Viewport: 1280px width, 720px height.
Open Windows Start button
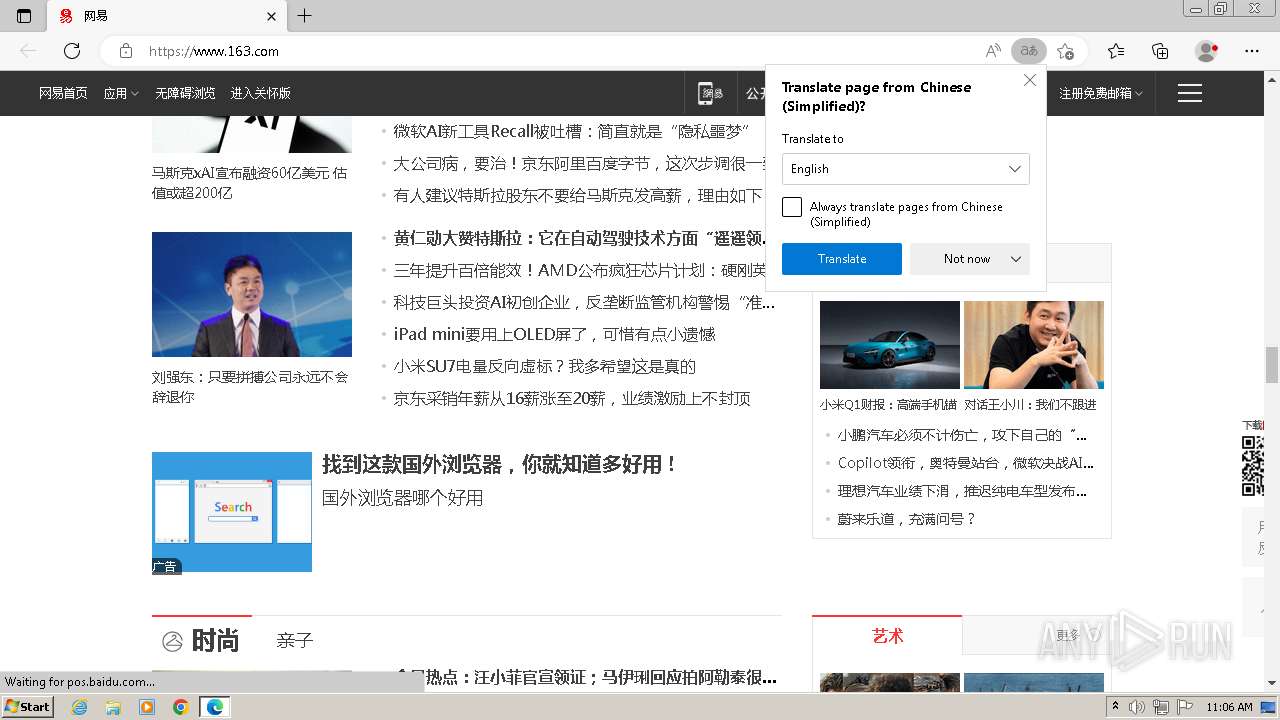tap(28, 707)
